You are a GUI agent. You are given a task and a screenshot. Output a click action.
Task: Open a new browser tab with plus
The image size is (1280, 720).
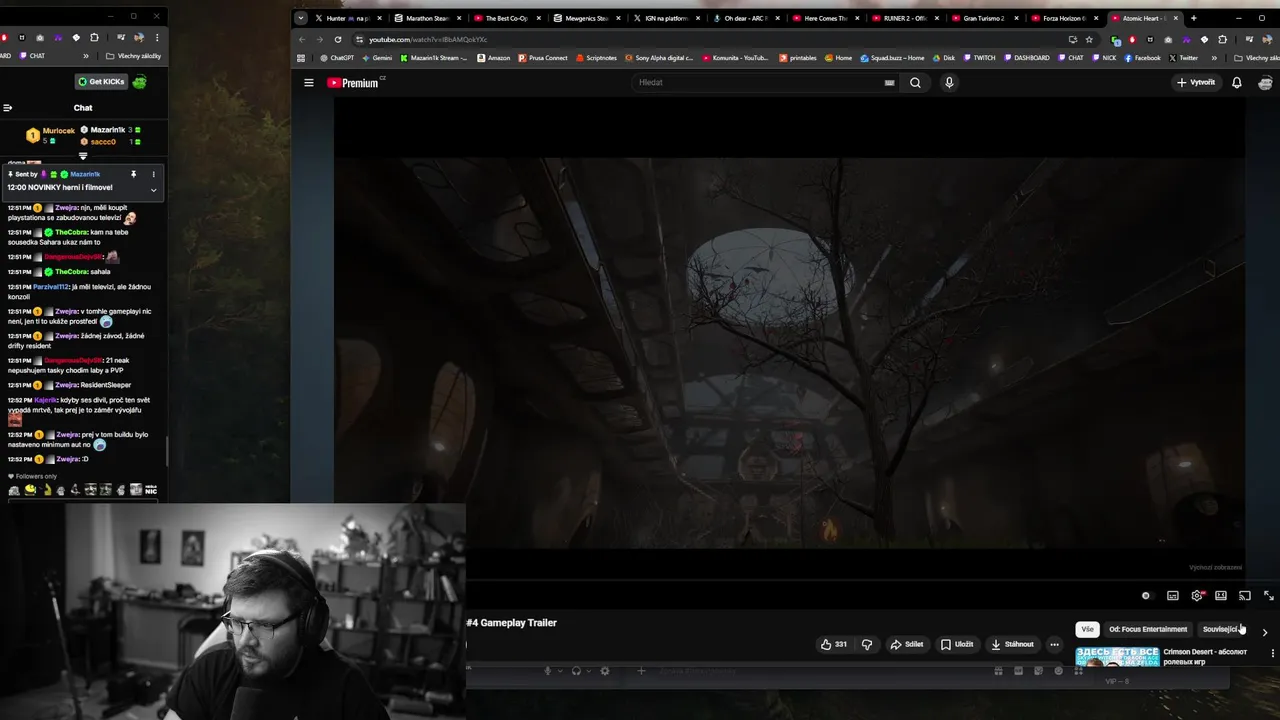(1193, 18)
